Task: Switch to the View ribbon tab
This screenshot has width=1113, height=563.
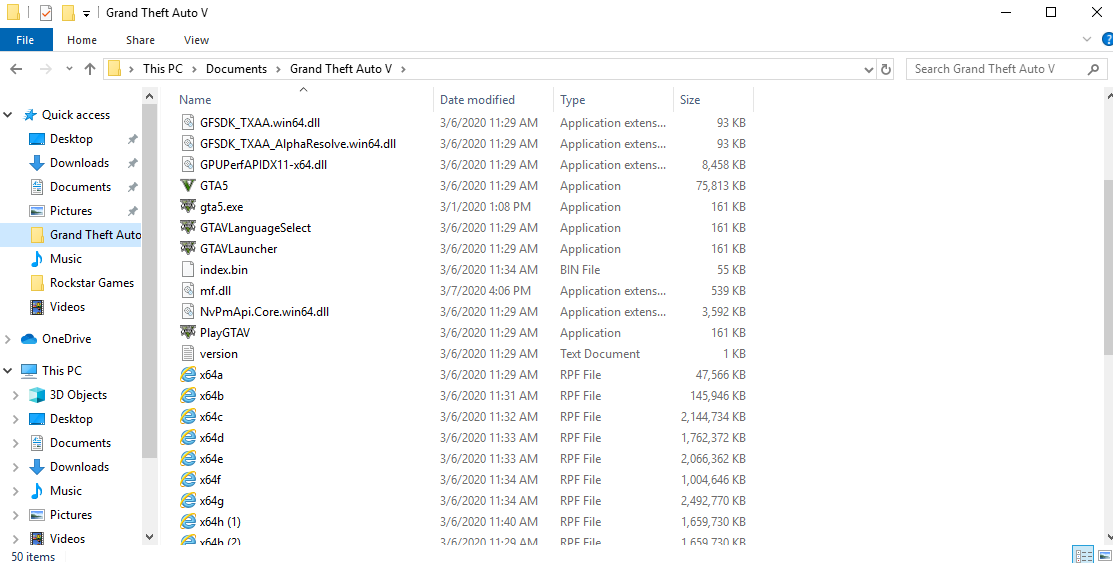Action: pos(196,40)
